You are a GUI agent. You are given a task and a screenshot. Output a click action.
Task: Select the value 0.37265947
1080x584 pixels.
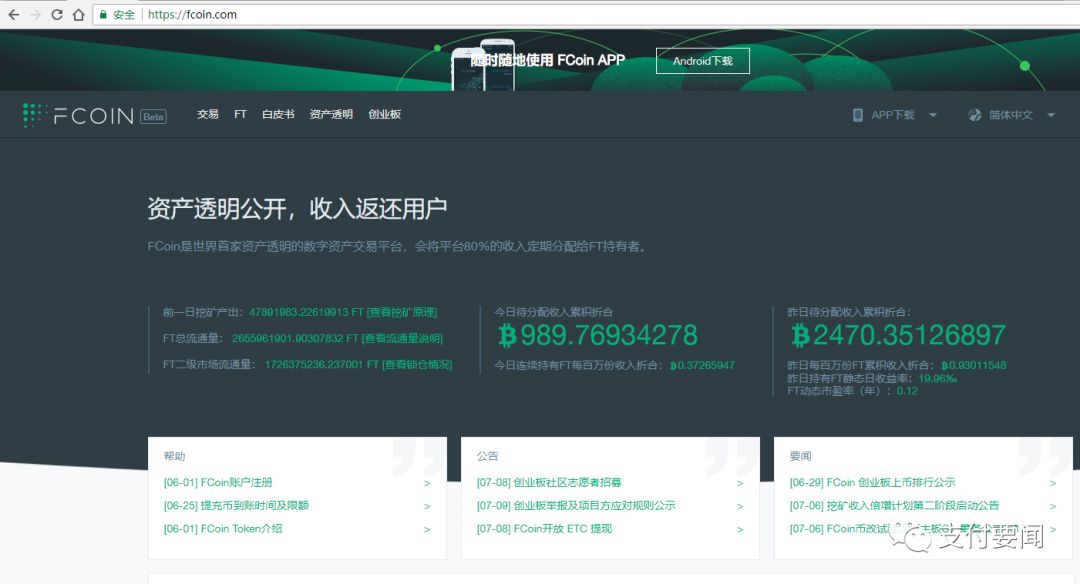[x=706, y=365]
